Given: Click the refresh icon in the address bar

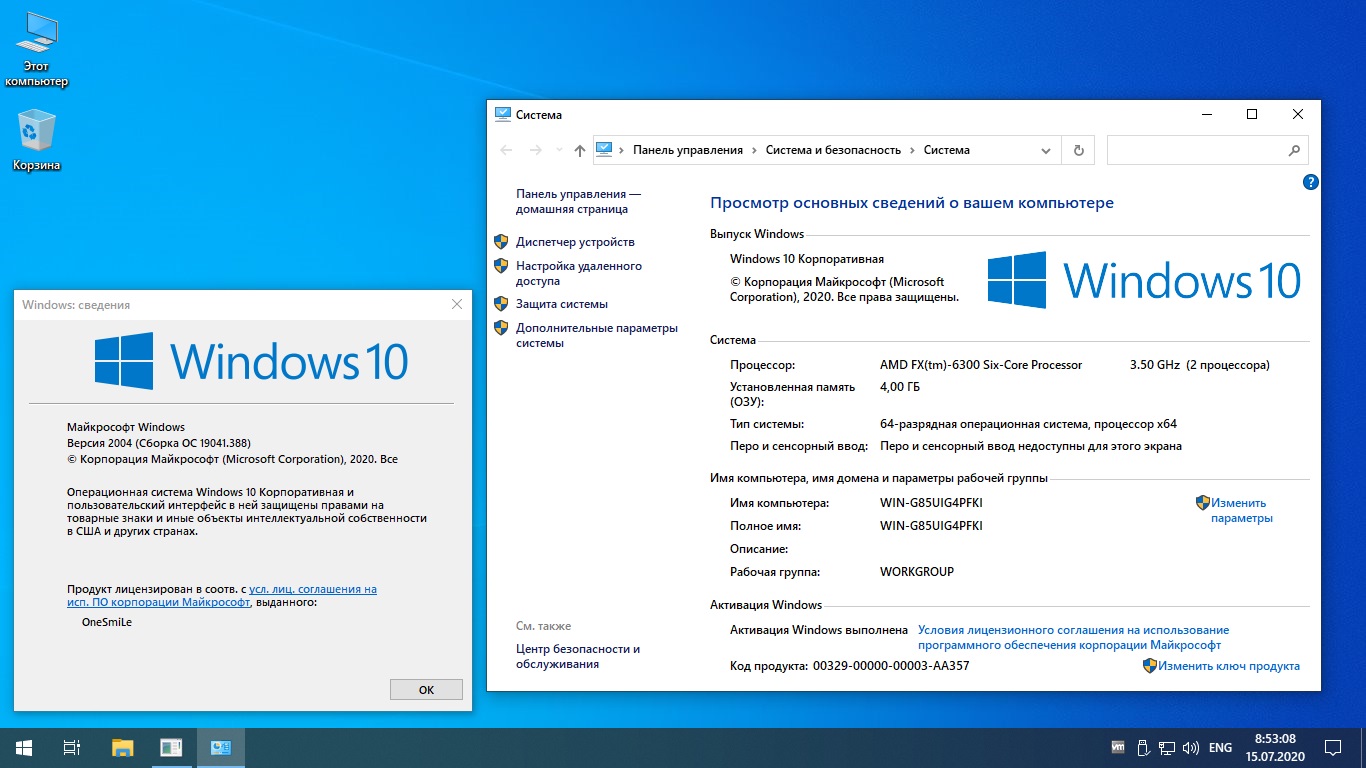Looking at the screenshot, I should point(1078,149).
